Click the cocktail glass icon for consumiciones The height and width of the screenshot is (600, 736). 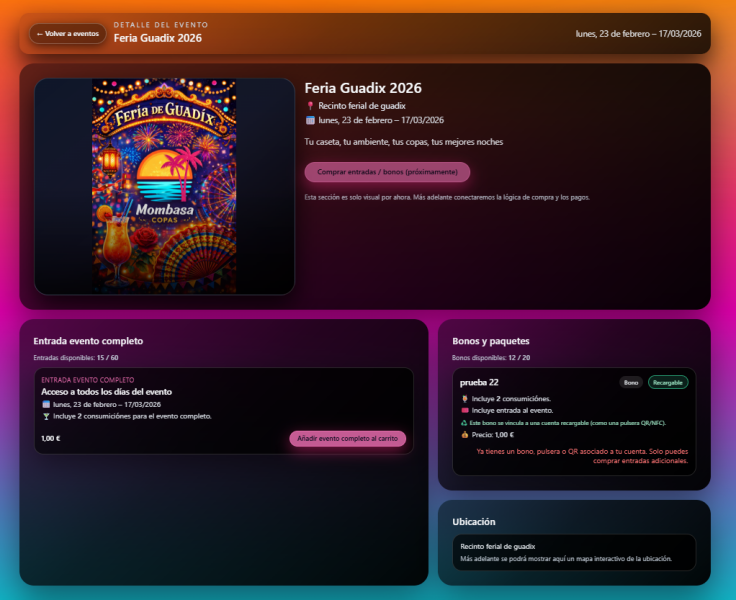click(x=45, y=416)
